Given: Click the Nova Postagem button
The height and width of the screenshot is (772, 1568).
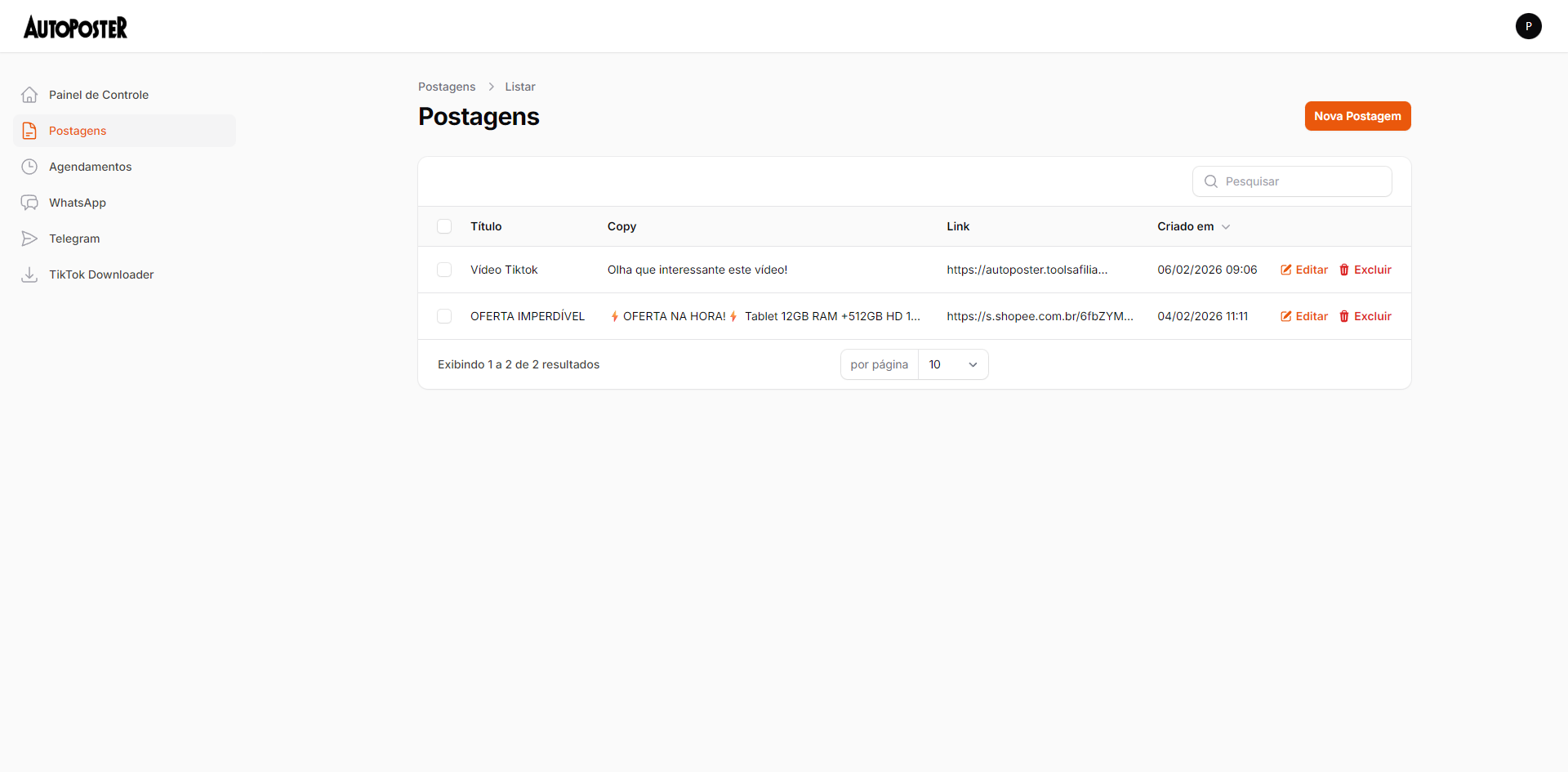Looking at the screenshot, I should 1357,116.
